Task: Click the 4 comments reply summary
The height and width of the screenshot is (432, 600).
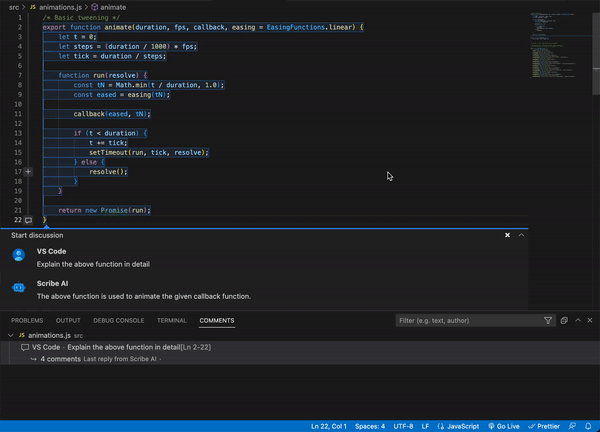Action: pyautogui.click(x=60, y=359)
